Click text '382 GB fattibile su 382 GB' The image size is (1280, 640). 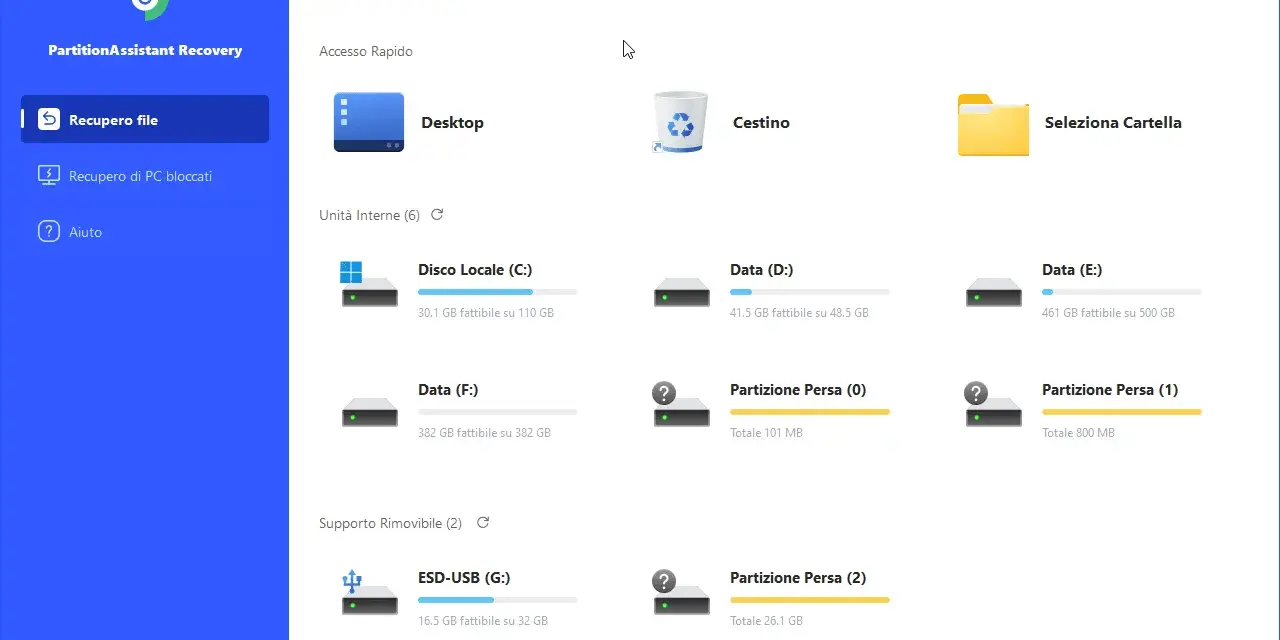484,433
